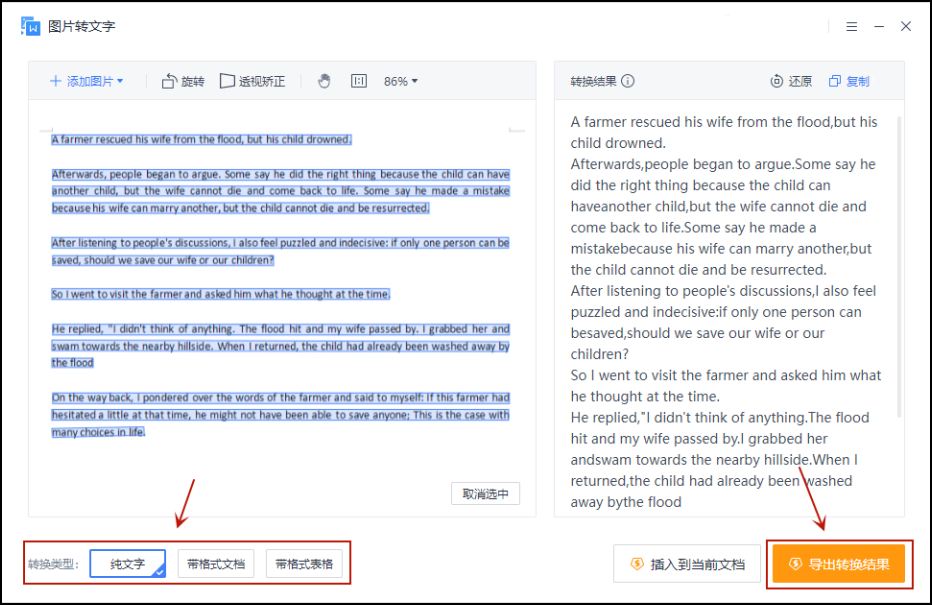The height and width of the screenshot is (605, 932).
Task: Click the 透视矫正 perspective correction tool
Action: [x=252, y=81]
